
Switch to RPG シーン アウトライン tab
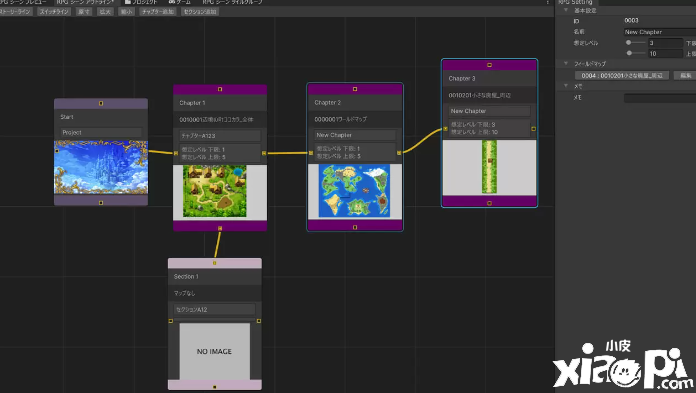(x=85, y=2)
